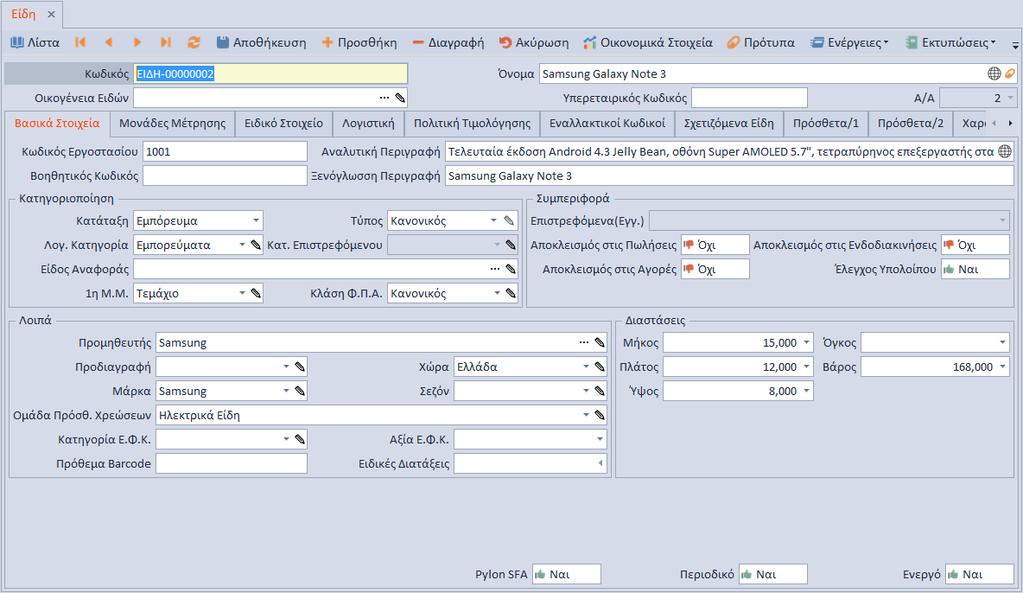Open Οικονομικά Στοιχεία financial data

pos(648,42)
